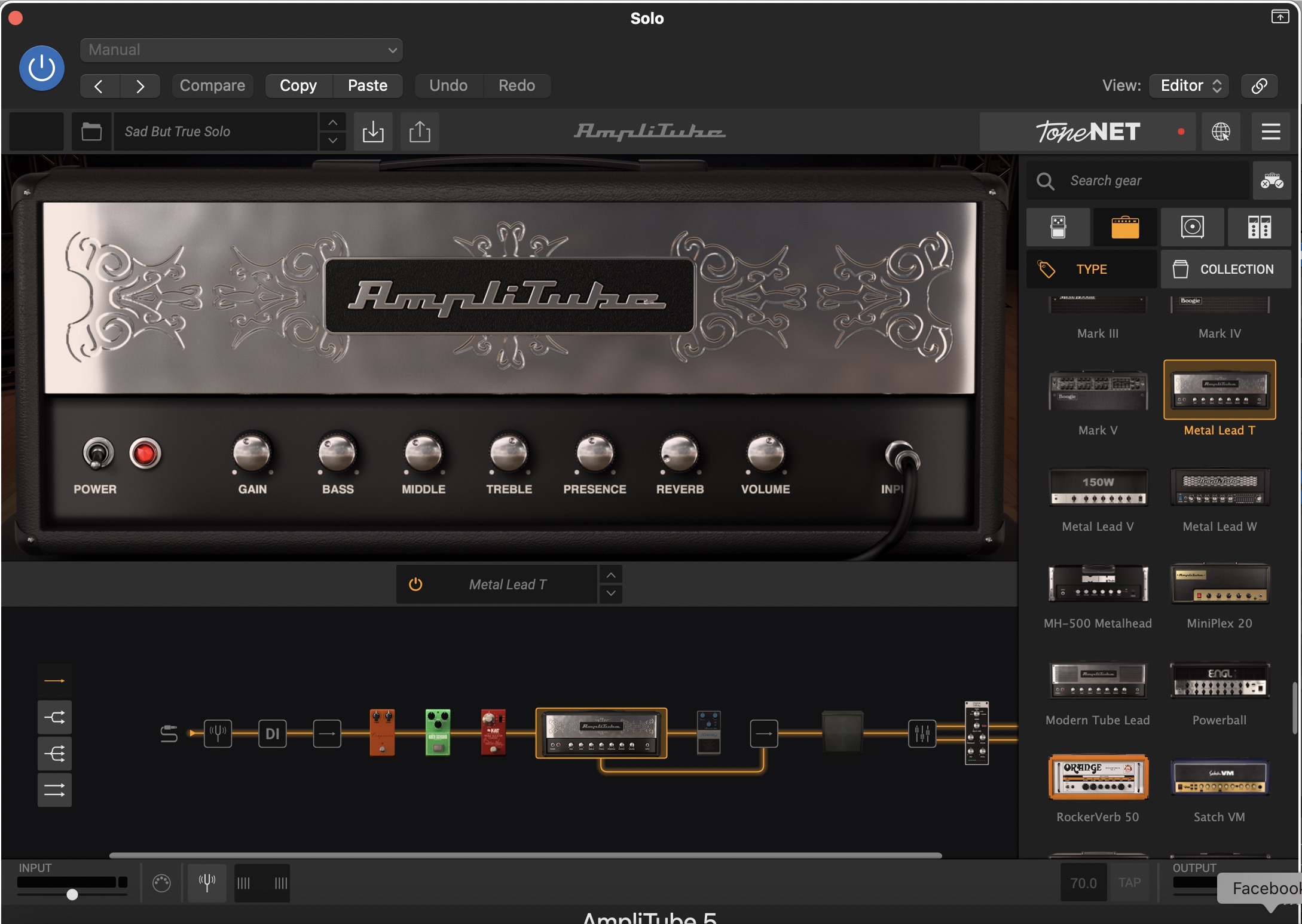This screenshot has width=1302, height=924.
Task: Select the cabinet speaker gear tab
Action: click(x=1192, y=228)
